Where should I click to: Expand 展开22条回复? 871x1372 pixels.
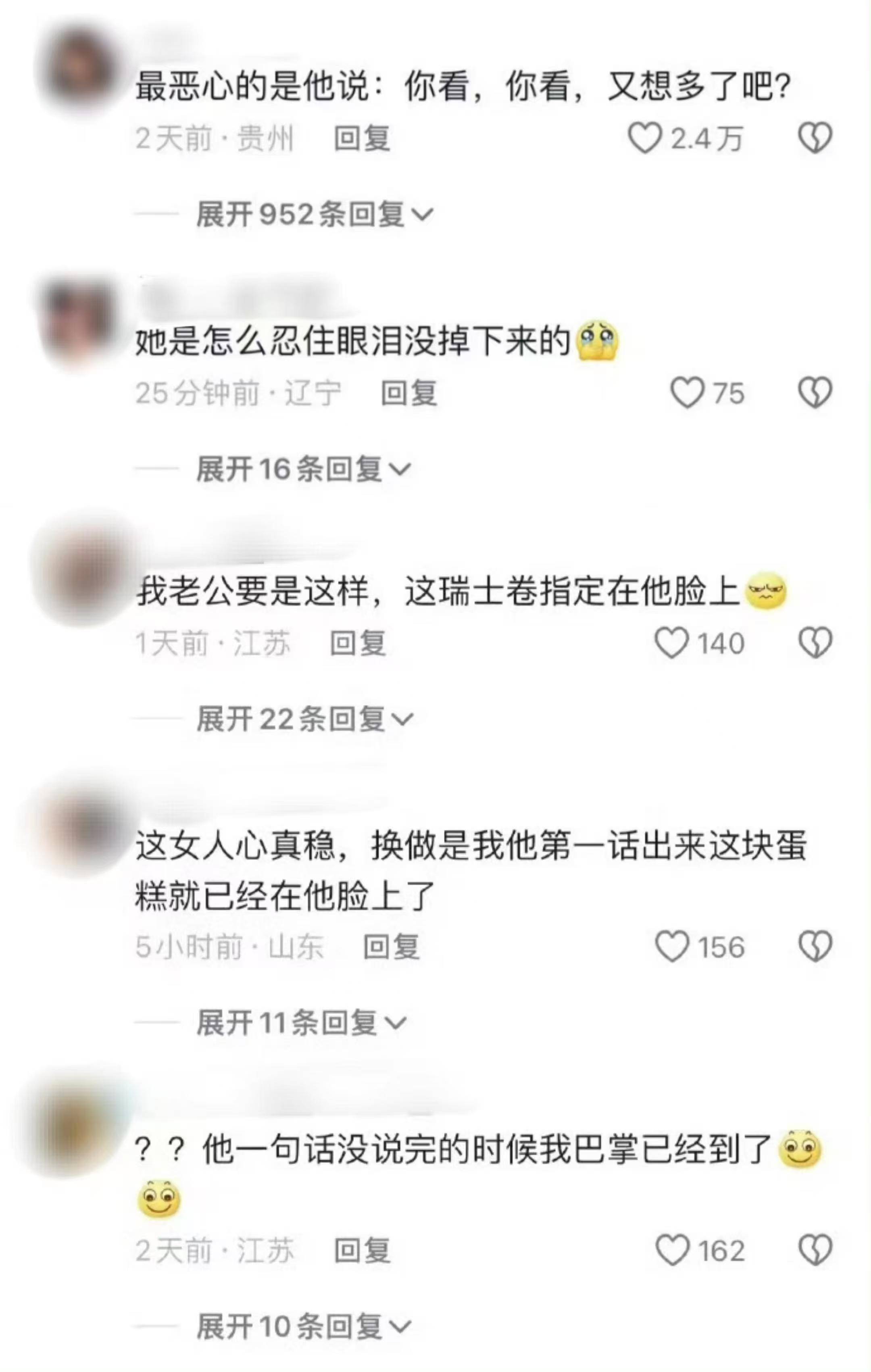pos(305,719)
